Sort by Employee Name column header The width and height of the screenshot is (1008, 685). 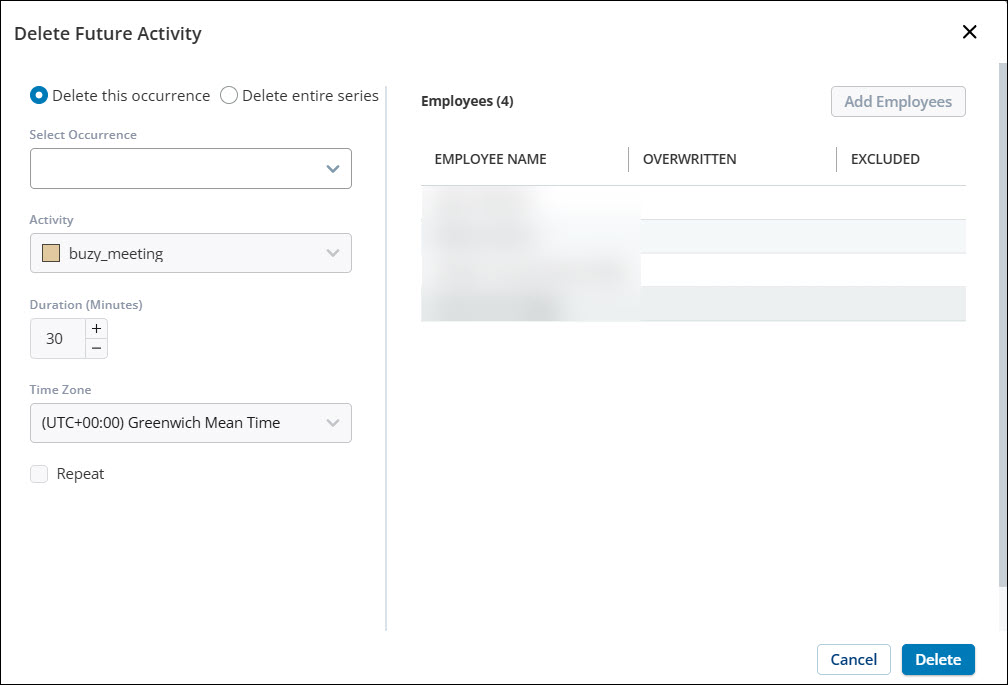[491, 160]
